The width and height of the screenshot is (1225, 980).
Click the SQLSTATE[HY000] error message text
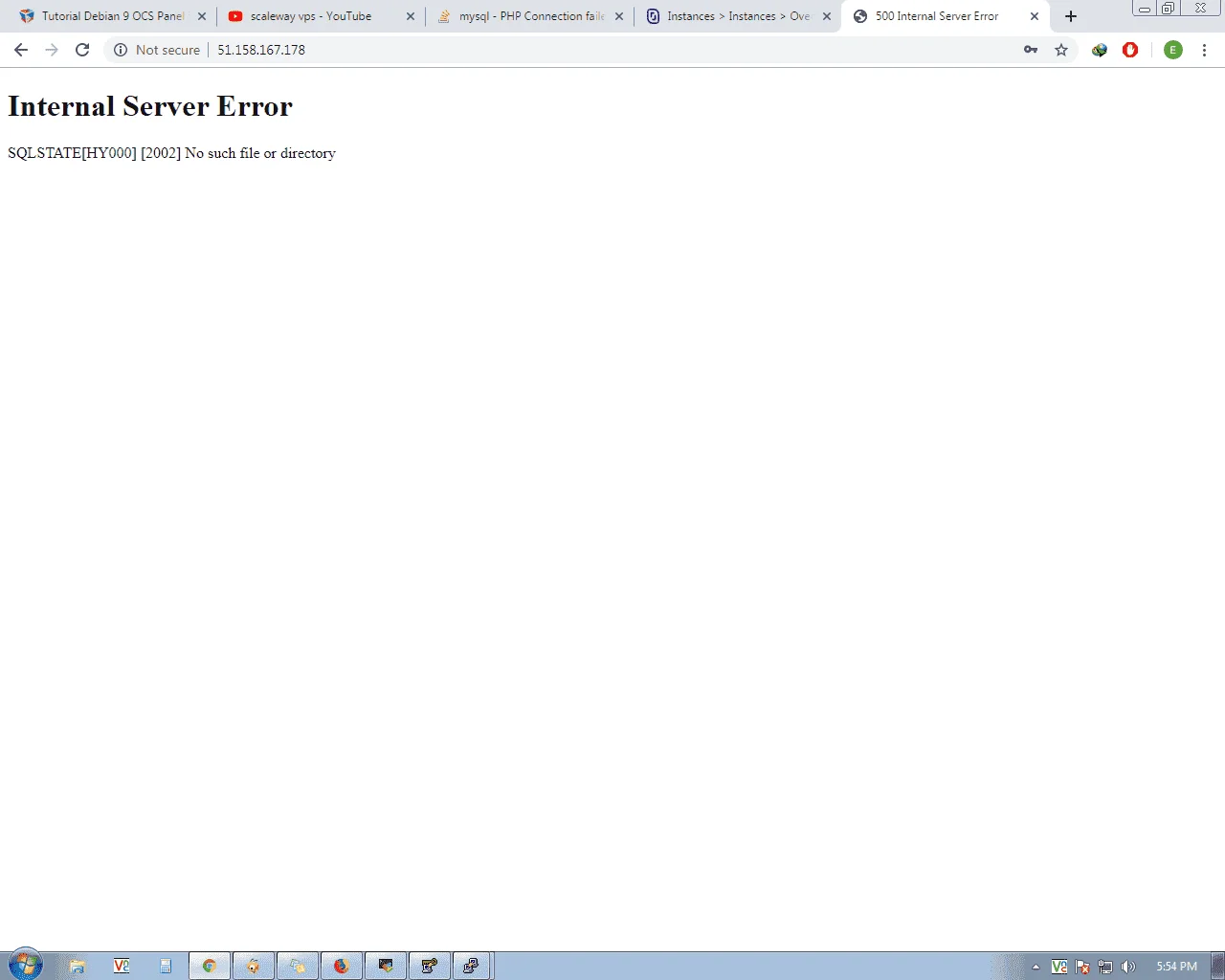click(x=171, y=153)
